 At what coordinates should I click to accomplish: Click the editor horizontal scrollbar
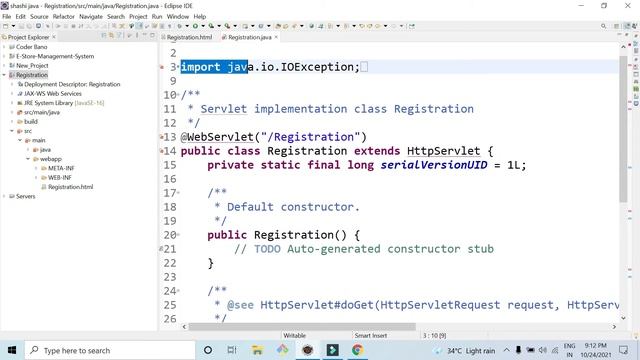click(302, 327)
